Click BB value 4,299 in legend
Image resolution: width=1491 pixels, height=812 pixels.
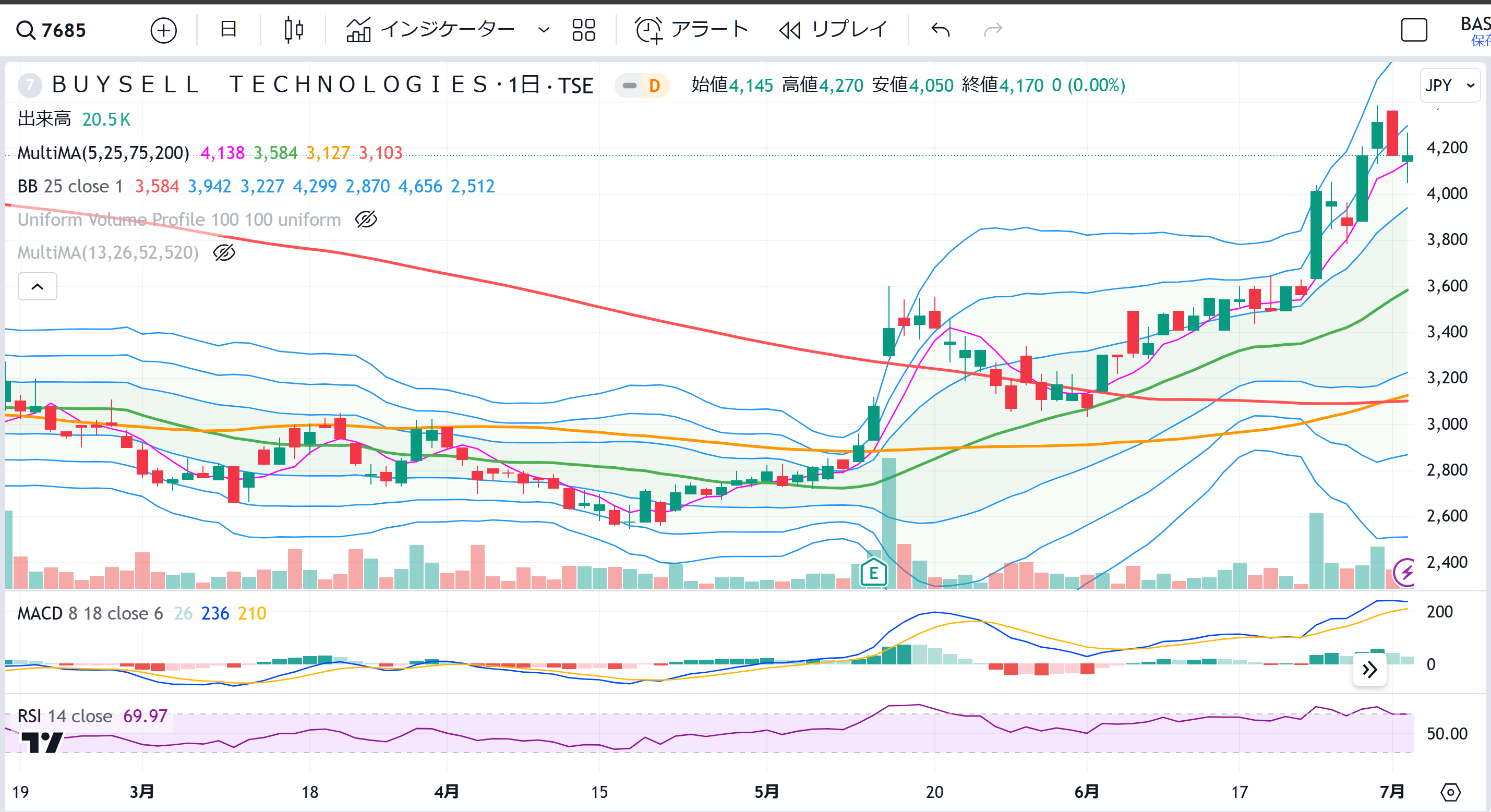315,186
